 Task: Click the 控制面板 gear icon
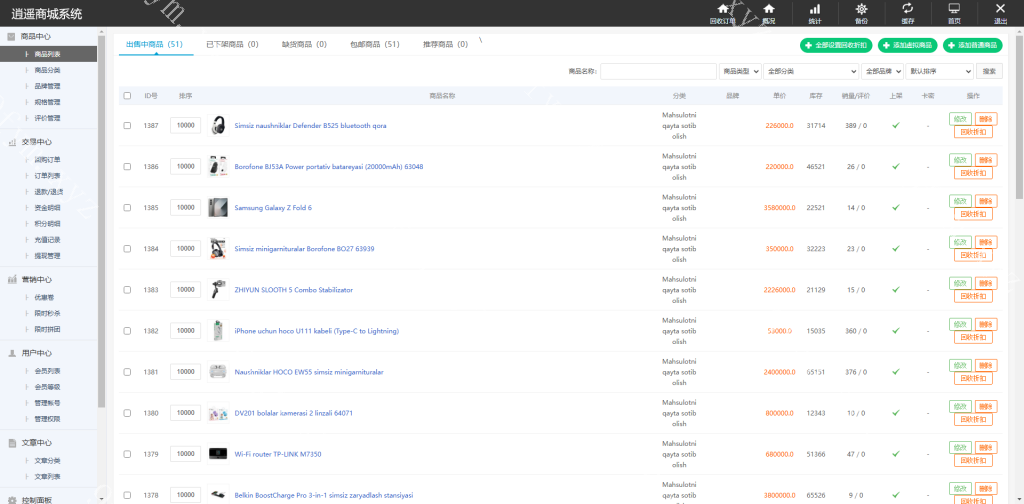(12, 500)
